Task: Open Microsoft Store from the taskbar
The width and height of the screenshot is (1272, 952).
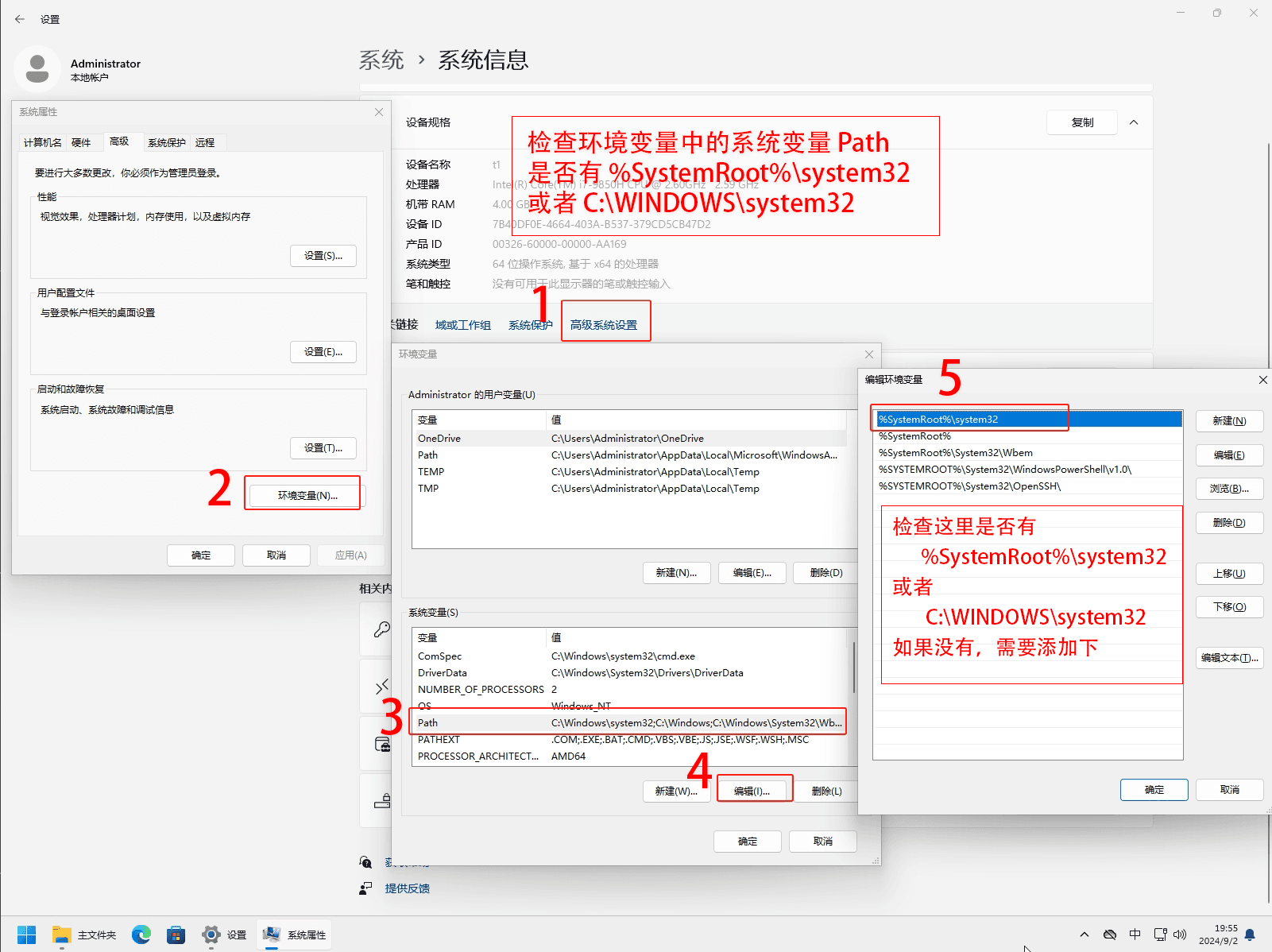Action: (176, 935)
